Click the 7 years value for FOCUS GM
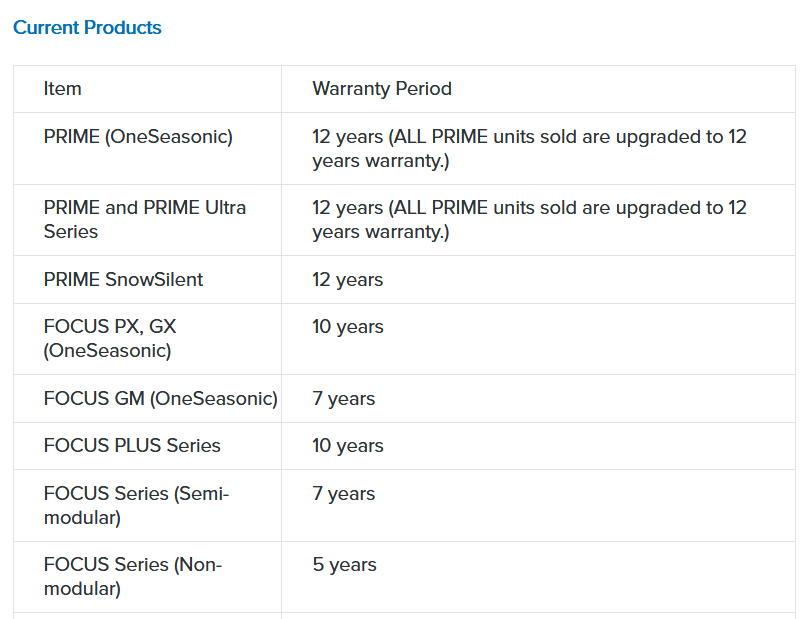 [x=343, y=399]
